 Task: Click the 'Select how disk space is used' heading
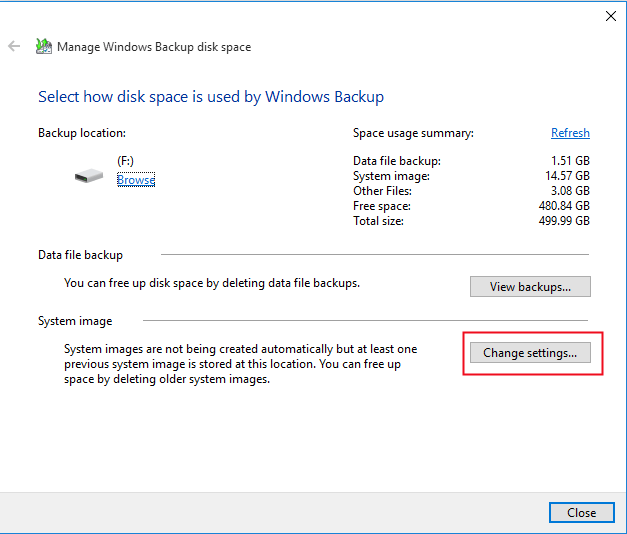click(211, 97)
